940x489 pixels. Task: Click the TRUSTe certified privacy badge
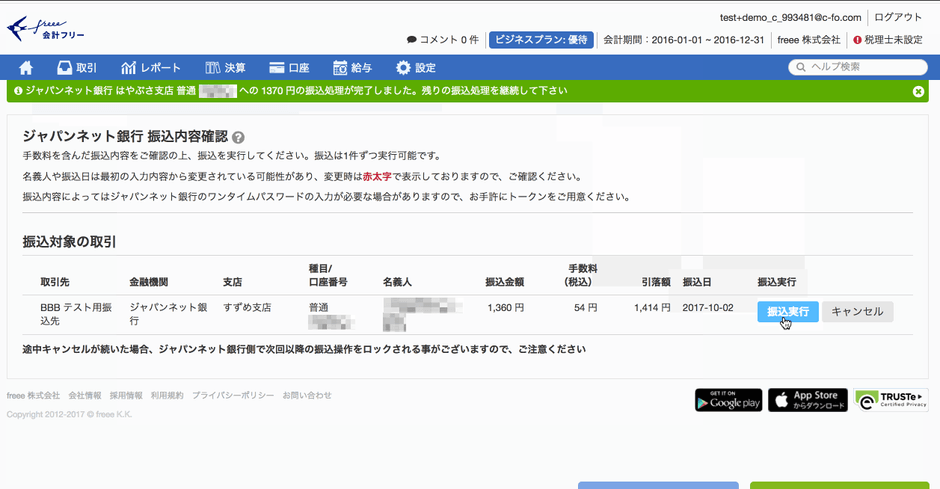891,400
